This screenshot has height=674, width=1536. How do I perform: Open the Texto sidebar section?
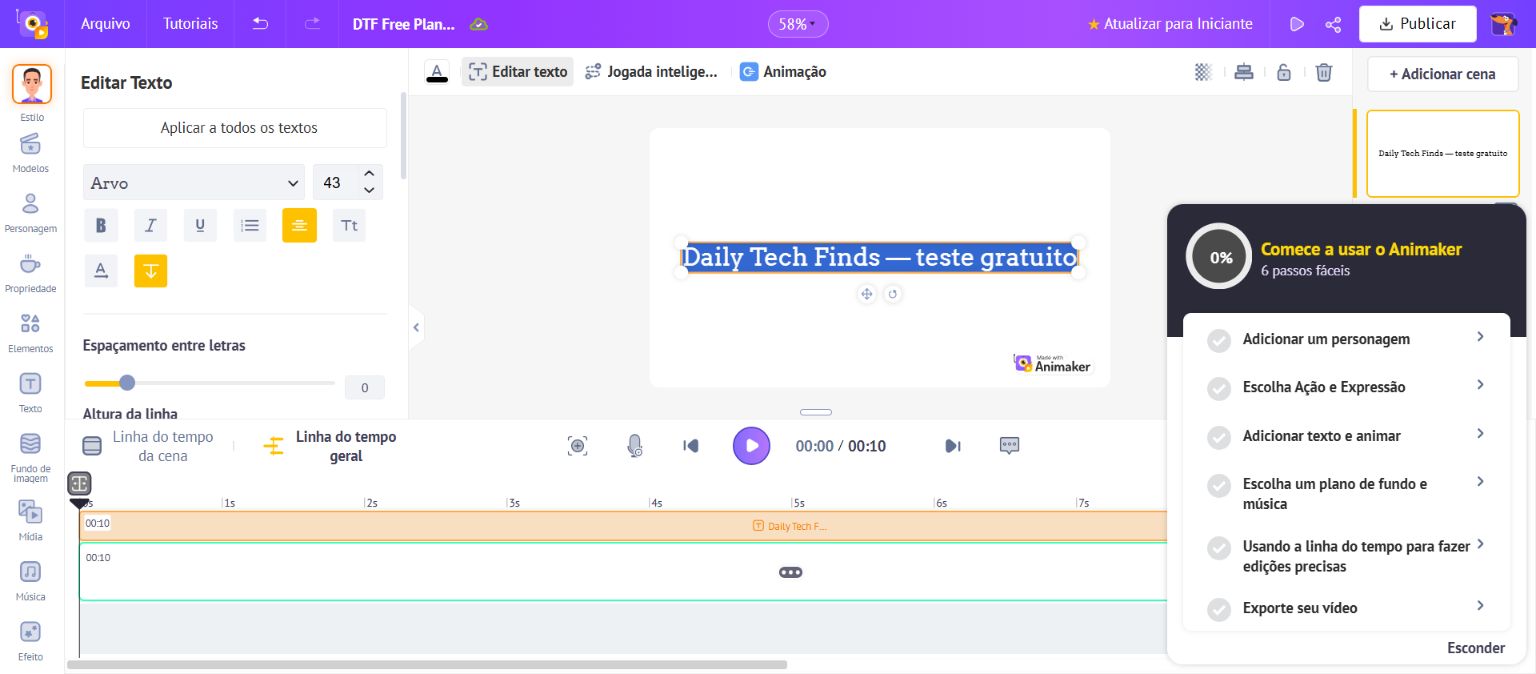click(31, 392)
